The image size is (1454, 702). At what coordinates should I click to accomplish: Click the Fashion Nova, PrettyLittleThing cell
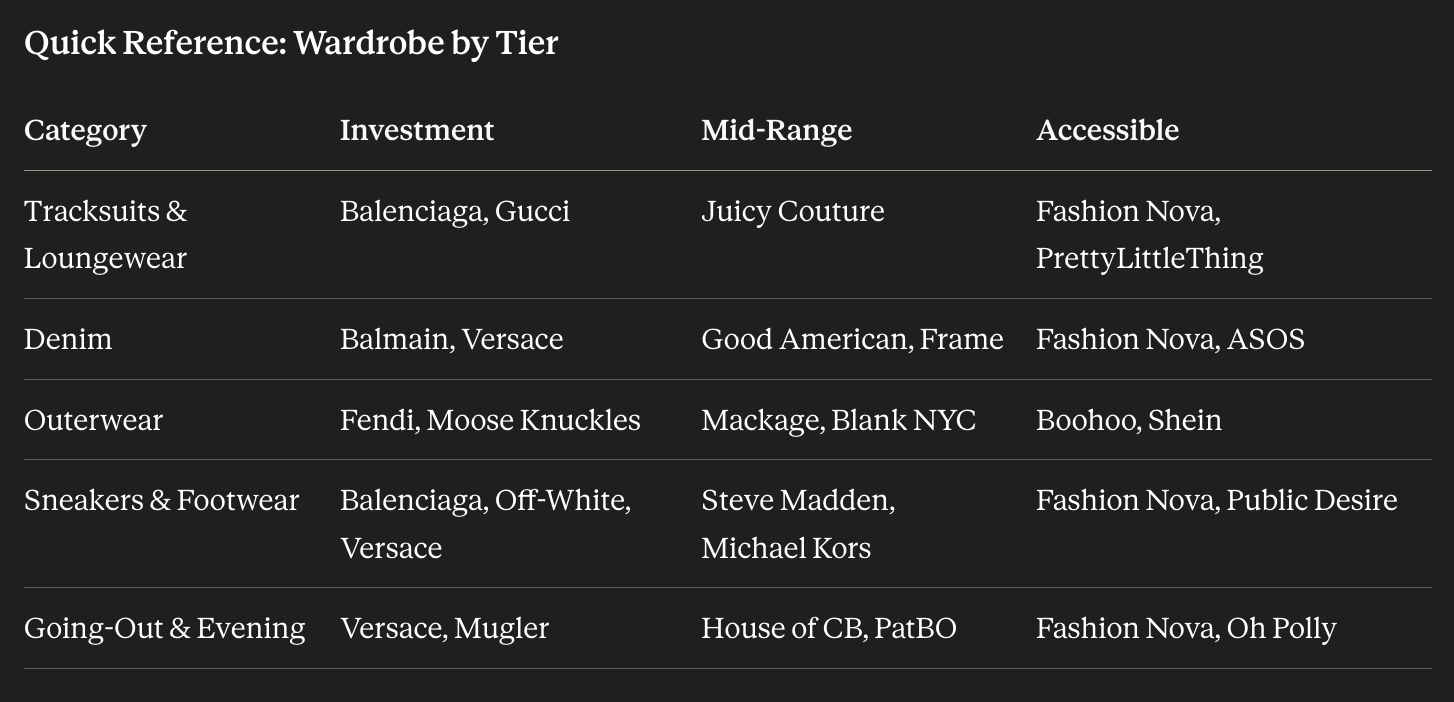[1150, 235]
